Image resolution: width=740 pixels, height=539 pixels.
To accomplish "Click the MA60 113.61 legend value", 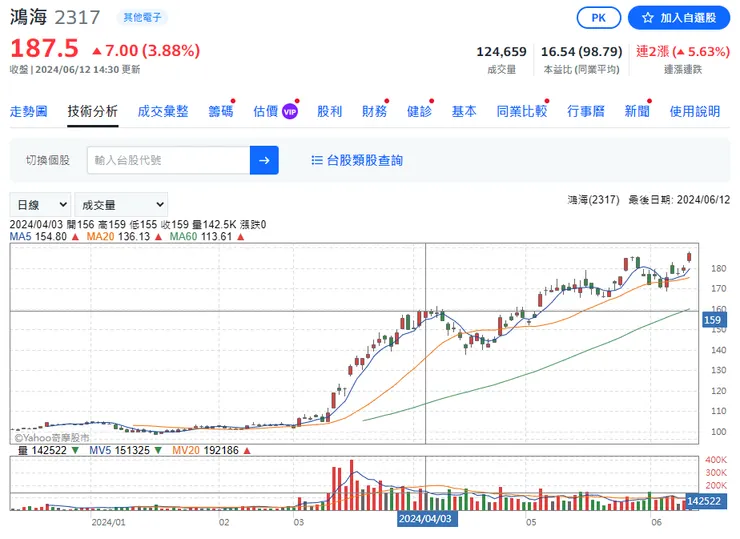I will (x=207, y=236).
